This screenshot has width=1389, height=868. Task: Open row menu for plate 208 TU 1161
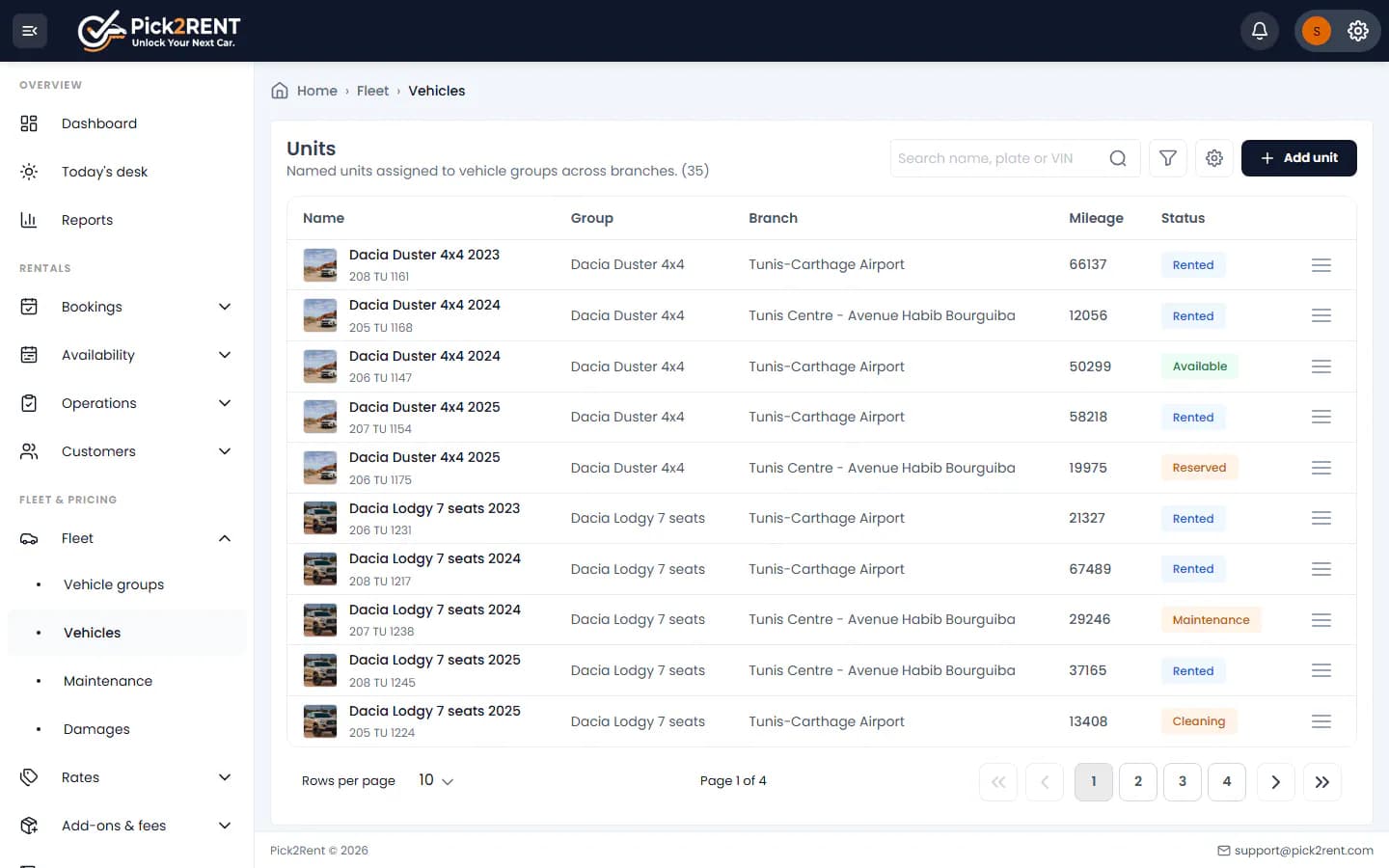click(x=1321, y=265)
